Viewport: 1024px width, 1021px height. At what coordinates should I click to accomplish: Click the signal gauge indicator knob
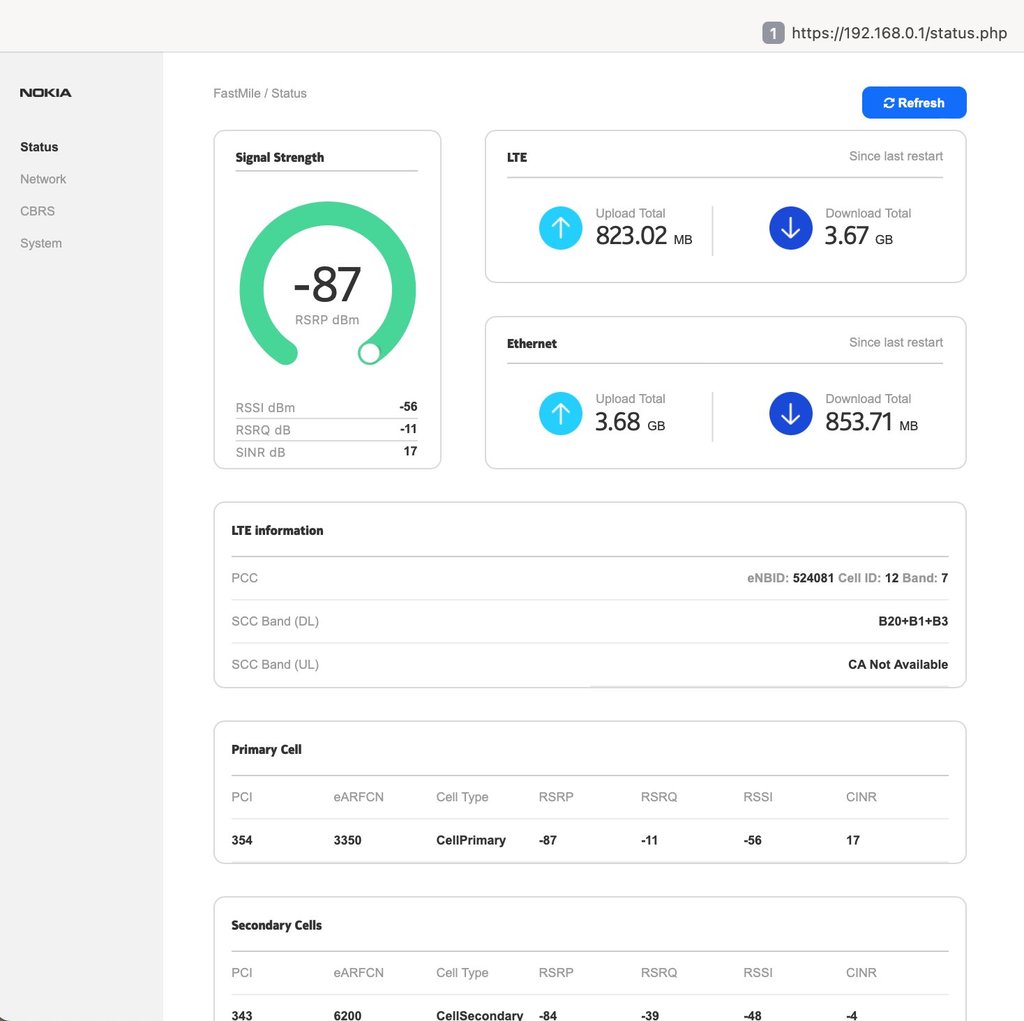pos(369,353)
